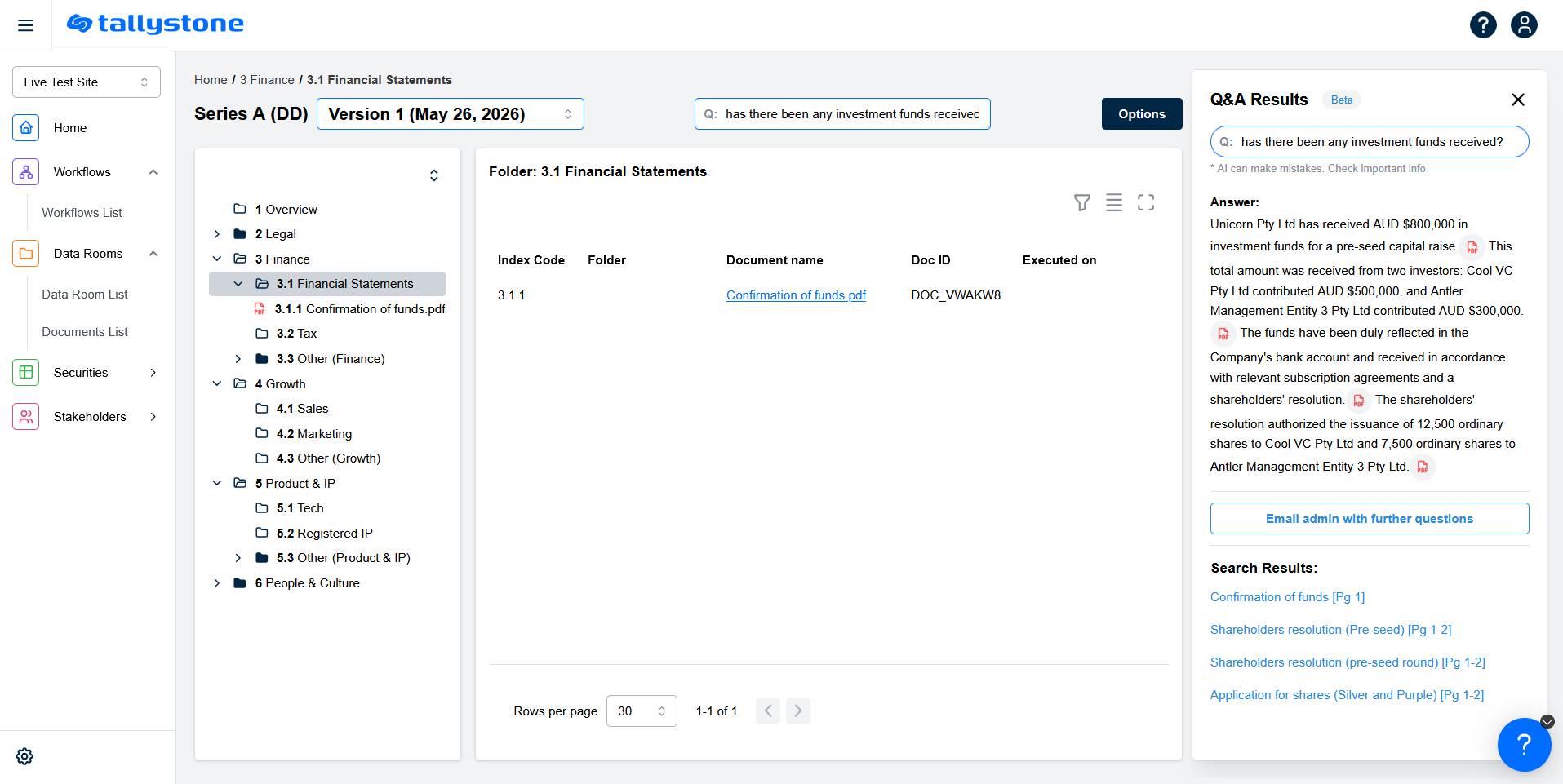Screen dimensions: 1563x784
Task: Click the list density lines icon
Action: pos(1114,202)
